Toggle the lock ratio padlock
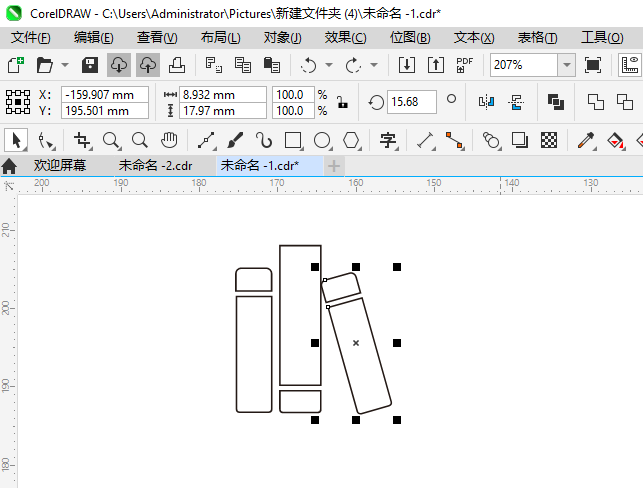The width and height of the screenshot is (643, 488). (342, 102)
